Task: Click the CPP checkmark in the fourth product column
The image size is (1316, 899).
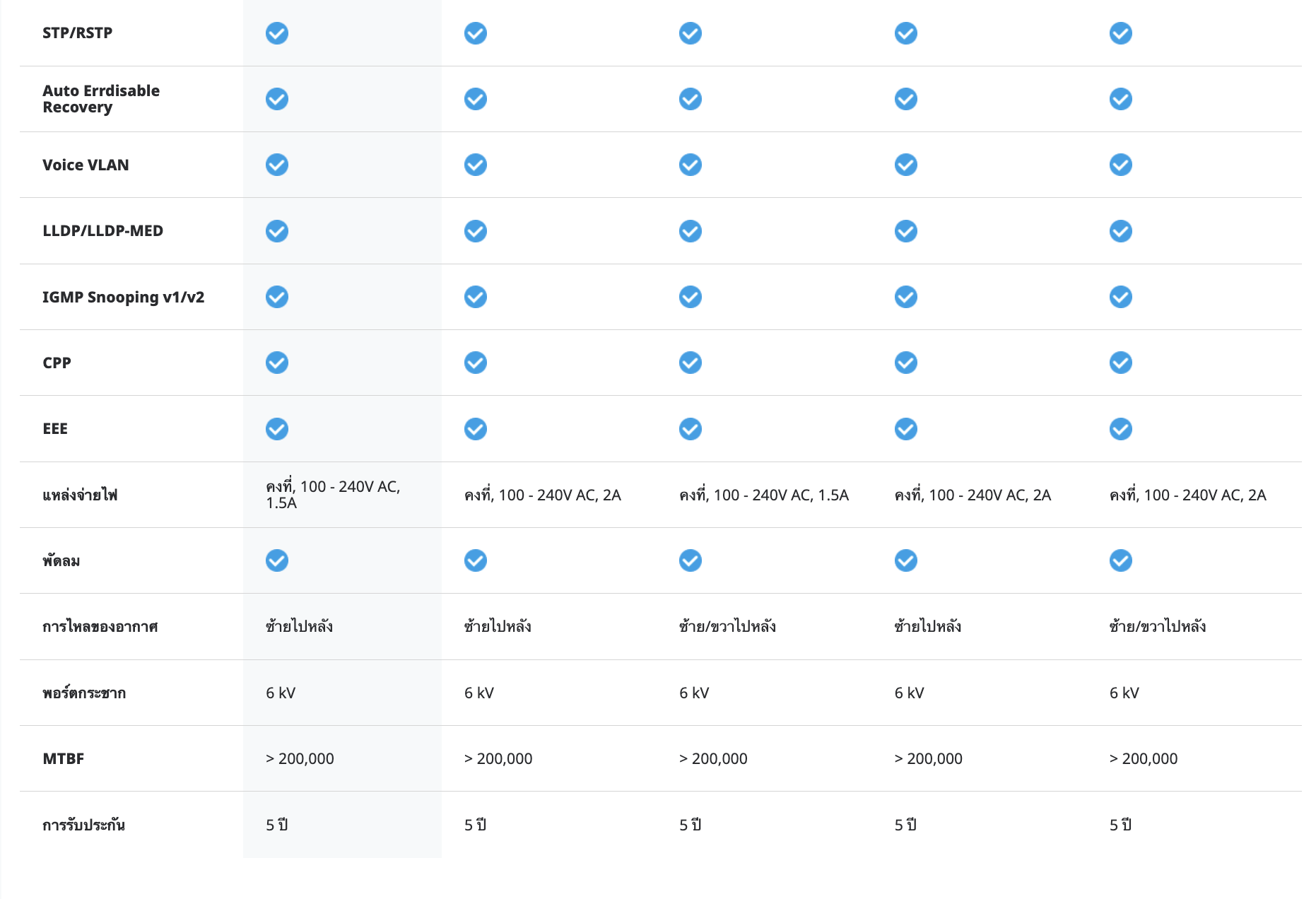Action: [x=905, y=363]
